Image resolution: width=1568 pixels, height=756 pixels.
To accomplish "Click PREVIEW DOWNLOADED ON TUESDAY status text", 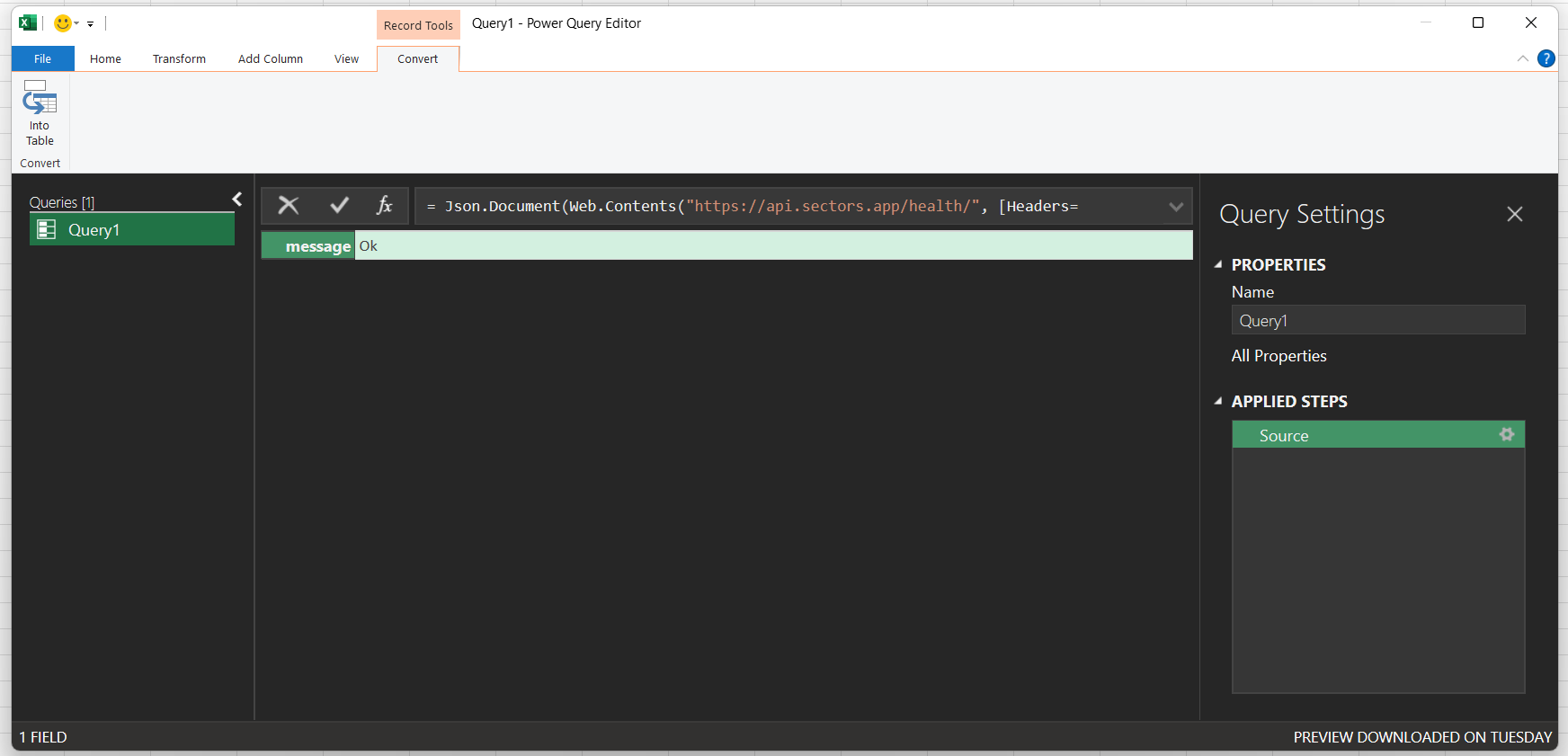I will pyautogui.click(x=1422, y=737).
